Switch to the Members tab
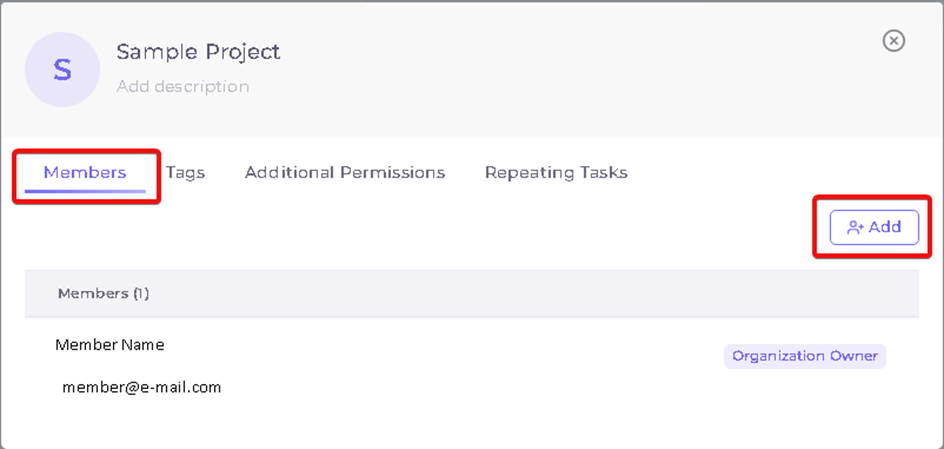This screenshot has height=449, width=944. [x=85, y=173]
